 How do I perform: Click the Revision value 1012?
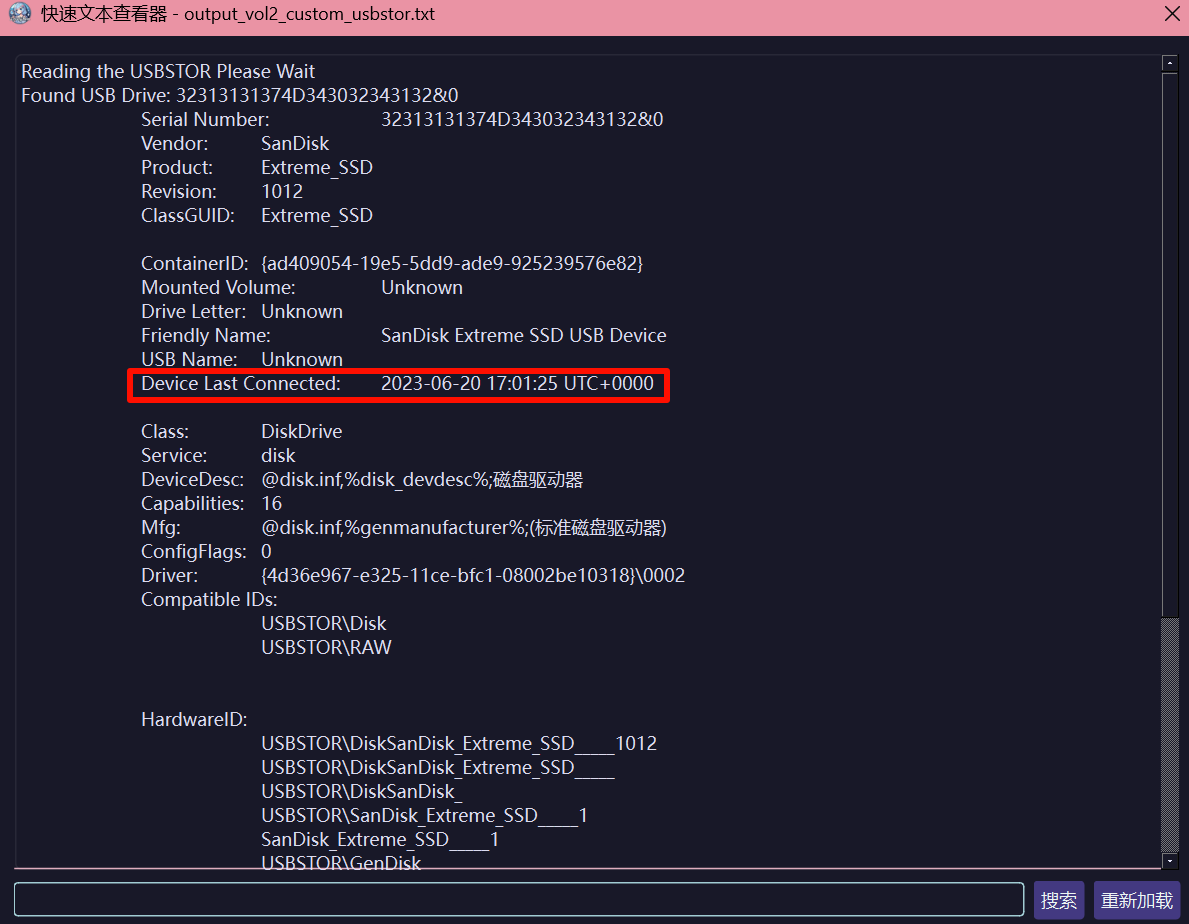click(x=282, y=192)
